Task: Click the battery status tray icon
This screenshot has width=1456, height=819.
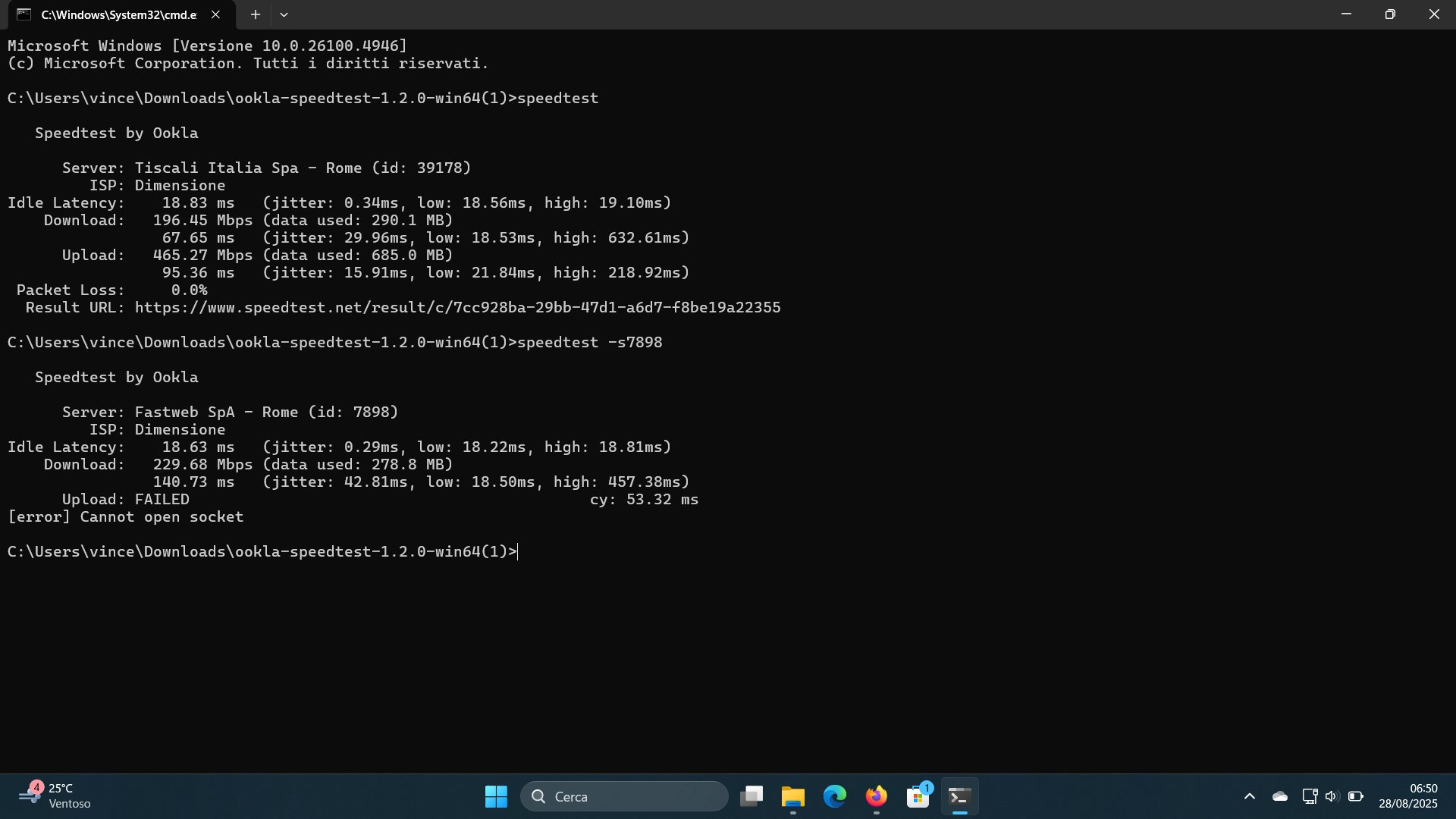Action: (x=1356, y=796)
